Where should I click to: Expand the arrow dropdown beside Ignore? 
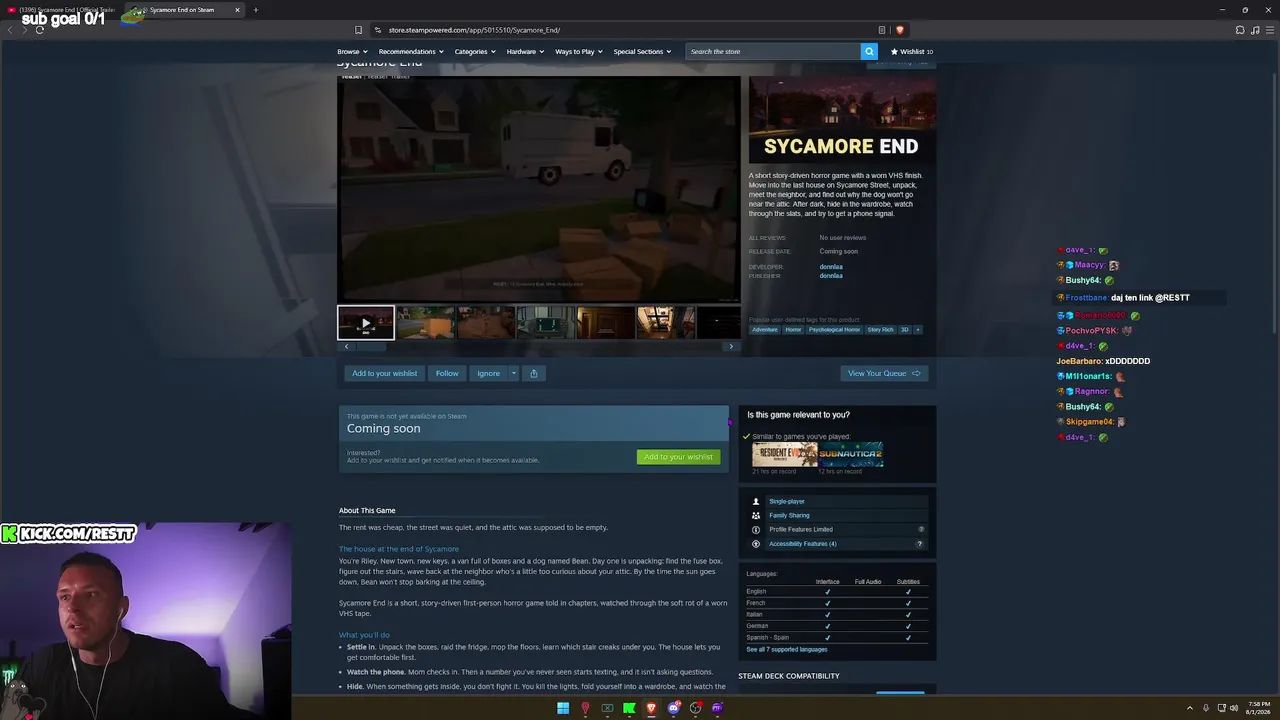coord(513,373)
